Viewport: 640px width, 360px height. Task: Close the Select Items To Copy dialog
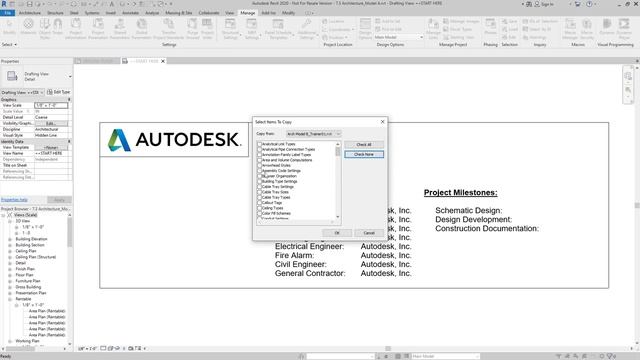[x=382, y=122]
